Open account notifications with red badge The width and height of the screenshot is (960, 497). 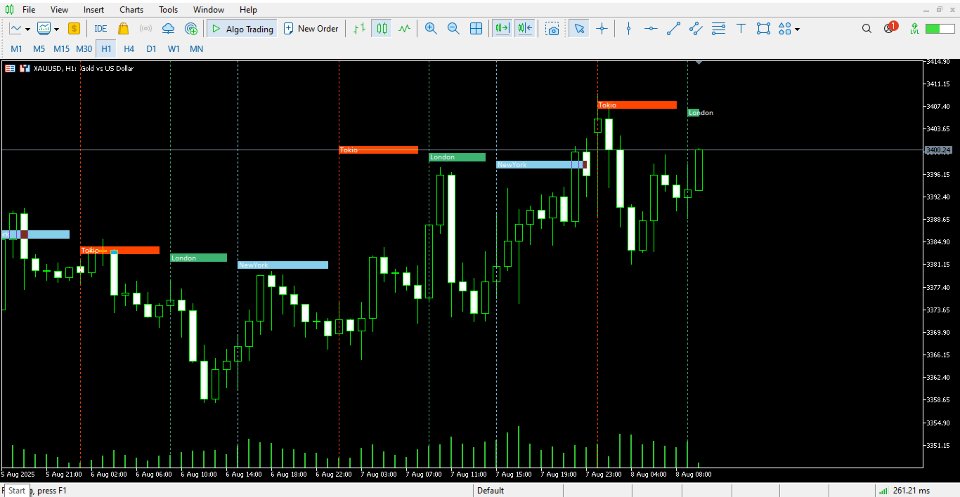tap(890, 28)
